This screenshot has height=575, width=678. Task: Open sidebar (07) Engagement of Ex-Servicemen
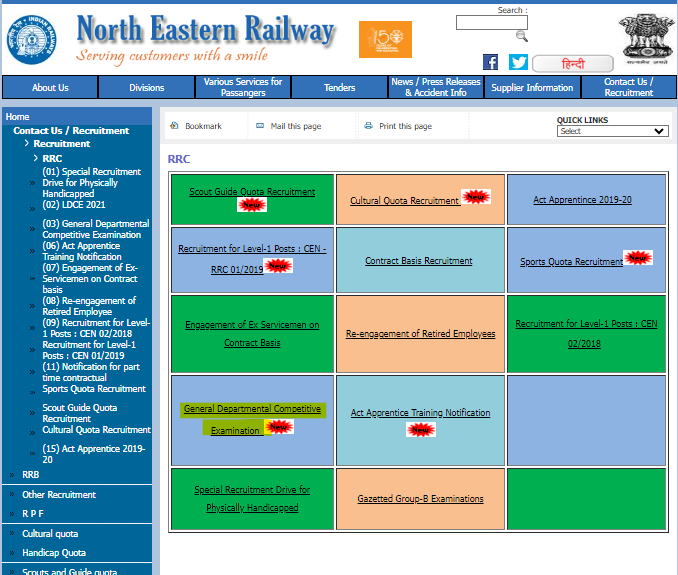(x=90, y=279)
